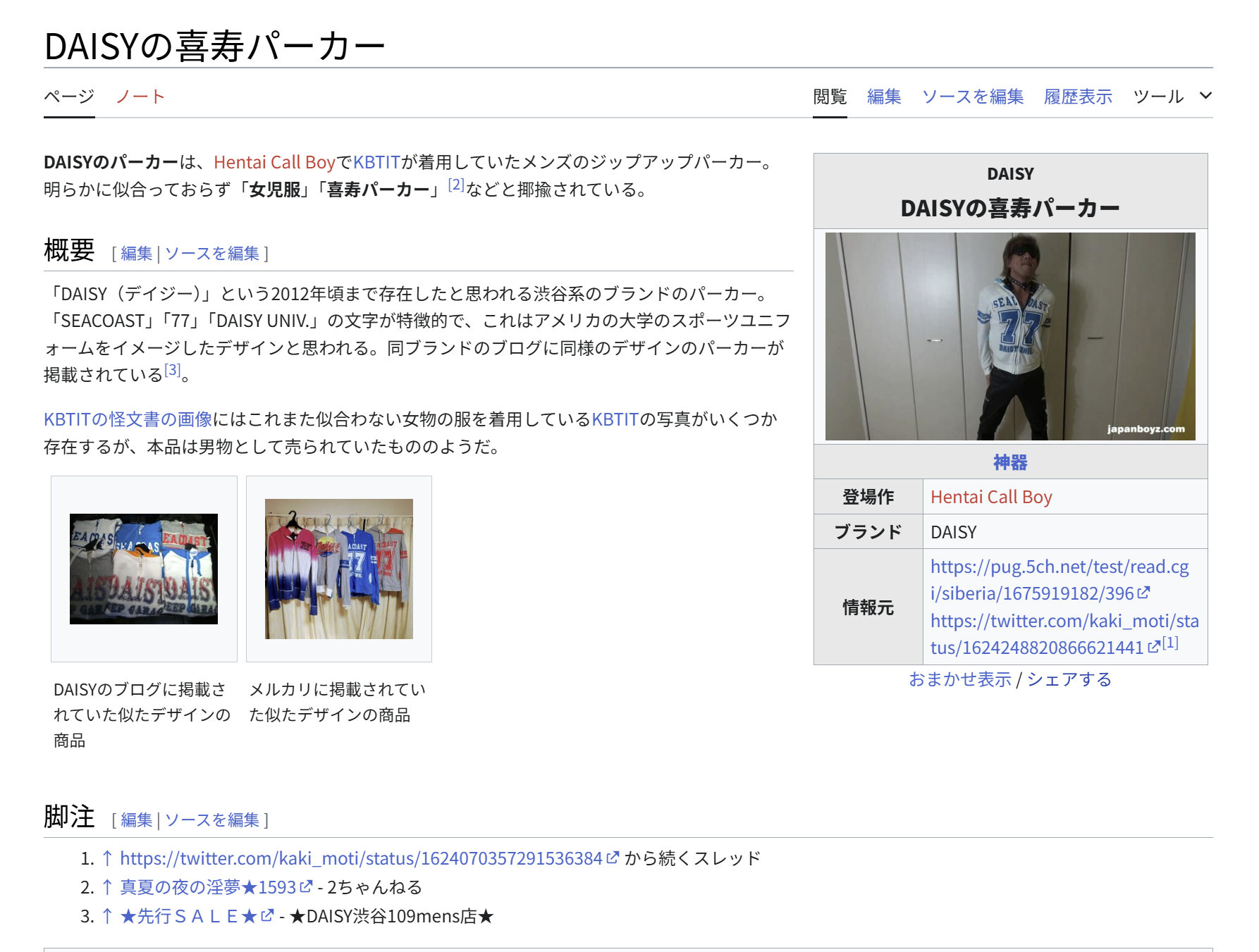
Task: Open the 履歴表示 tab
Action: (x=1077, y=97)
